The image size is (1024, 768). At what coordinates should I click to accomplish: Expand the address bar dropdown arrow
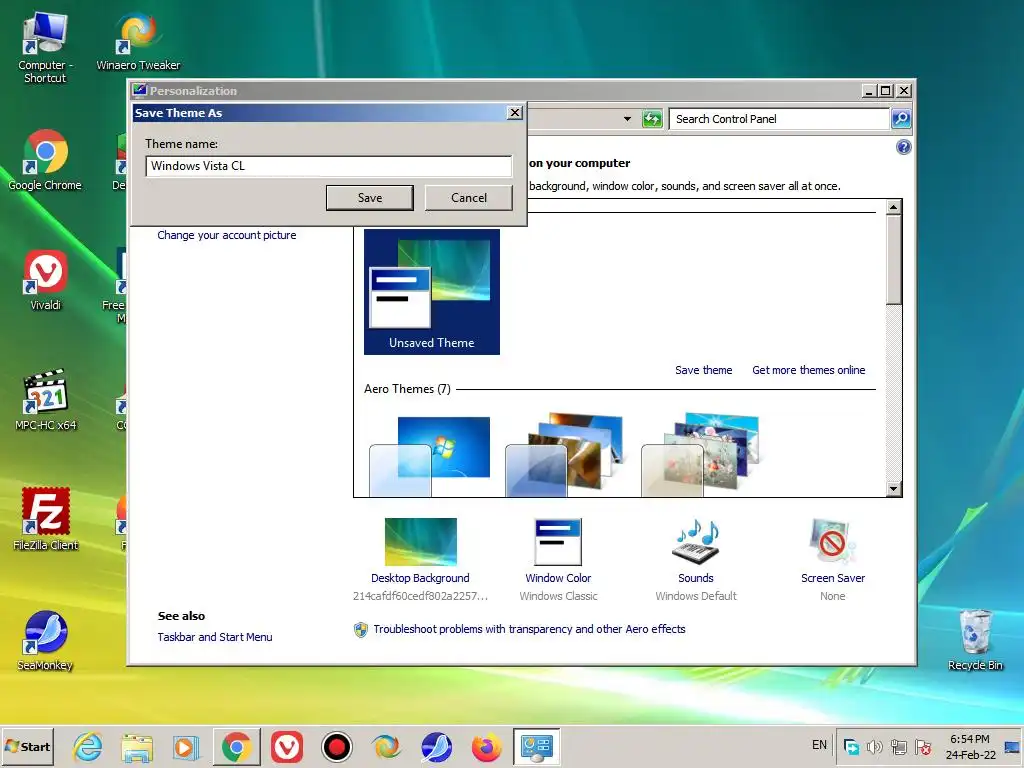628,119
